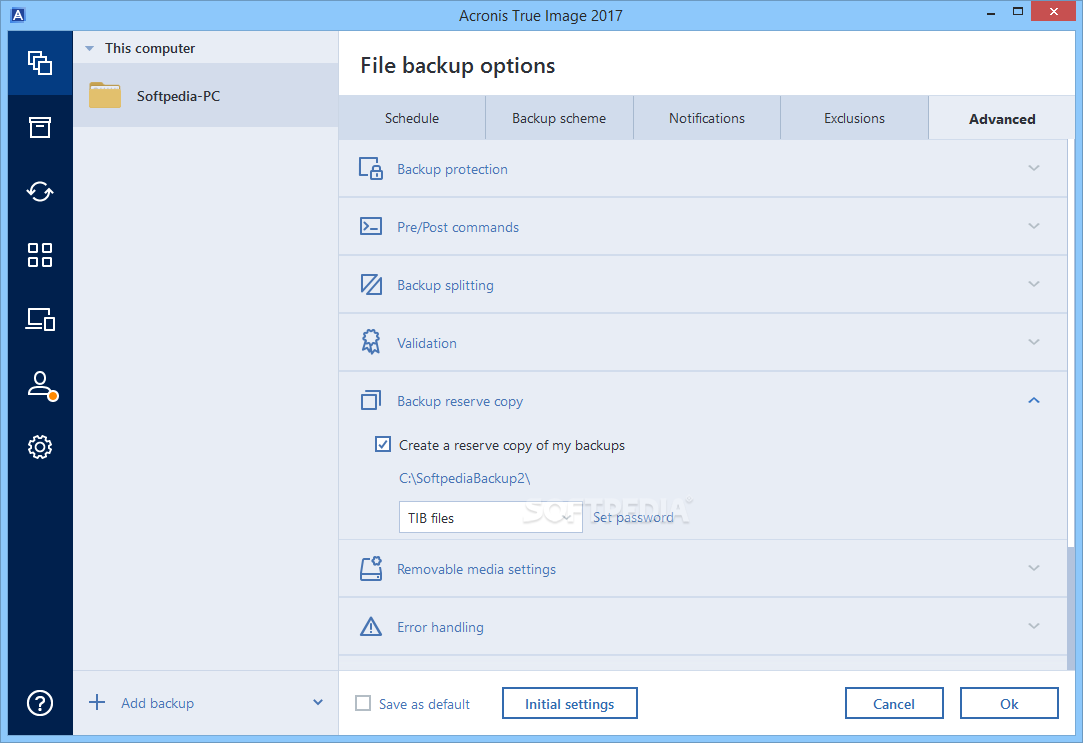Click the Backup protection lock icon
Image resolution: width=1083 pixels, height=743 pixels.
371,168
